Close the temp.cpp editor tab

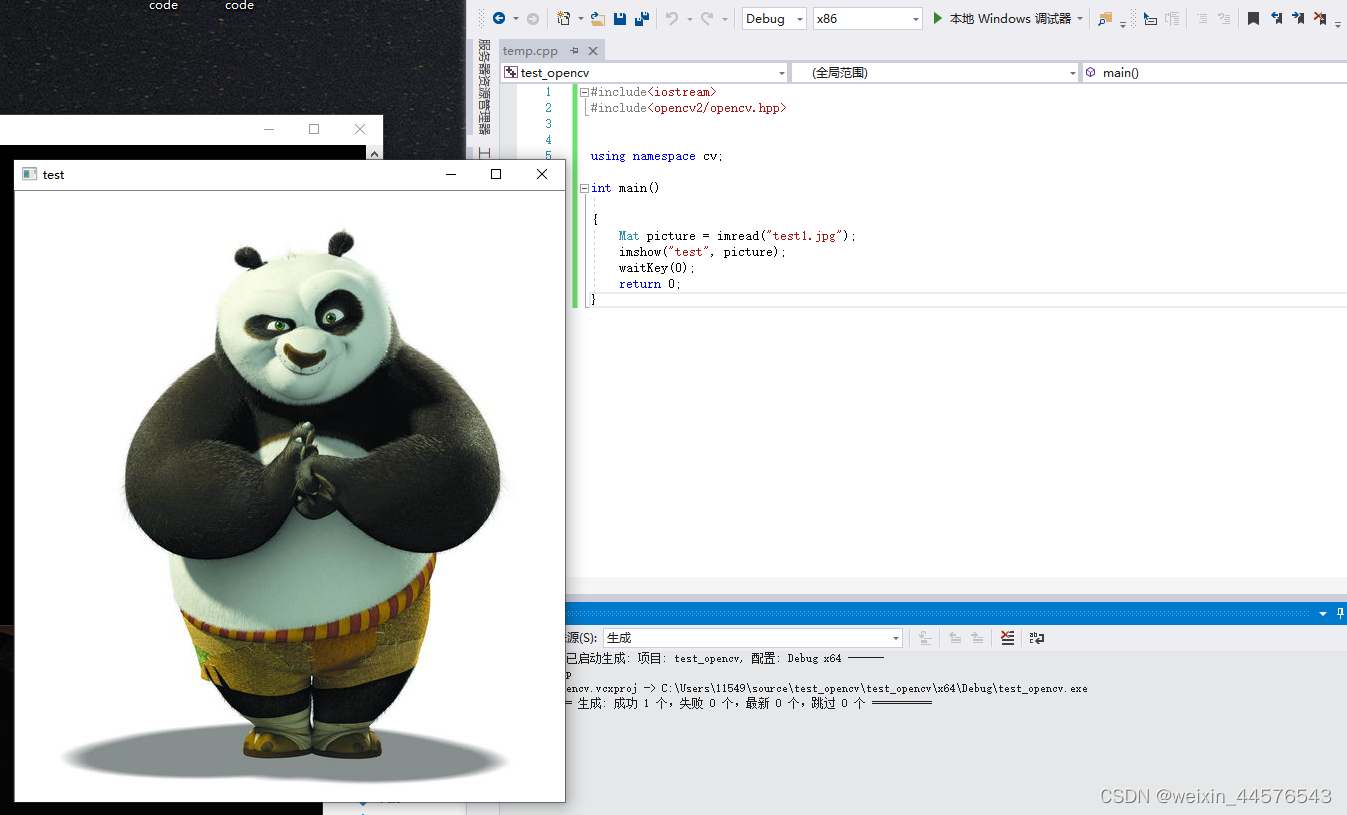tap(593, 50)
